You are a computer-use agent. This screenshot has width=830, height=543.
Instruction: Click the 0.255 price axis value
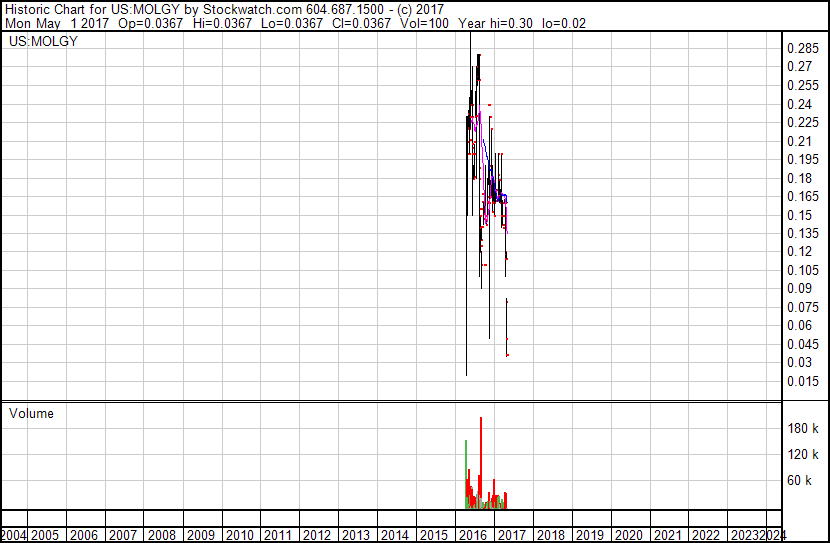click(x=803, y=86)
